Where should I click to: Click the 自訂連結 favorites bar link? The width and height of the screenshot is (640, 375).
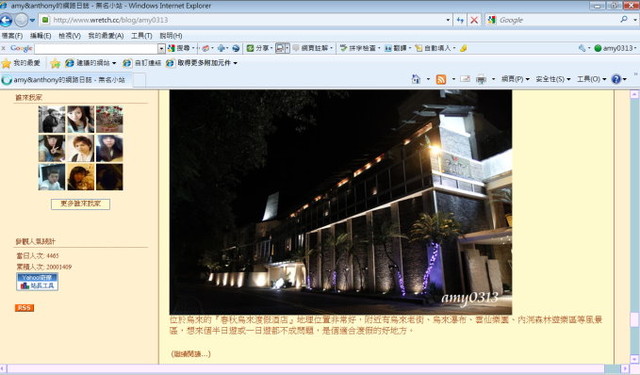tap(142, 63)
